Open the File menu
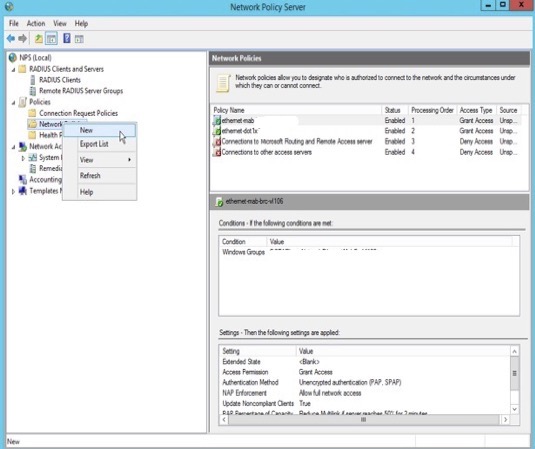 point(14,24)
